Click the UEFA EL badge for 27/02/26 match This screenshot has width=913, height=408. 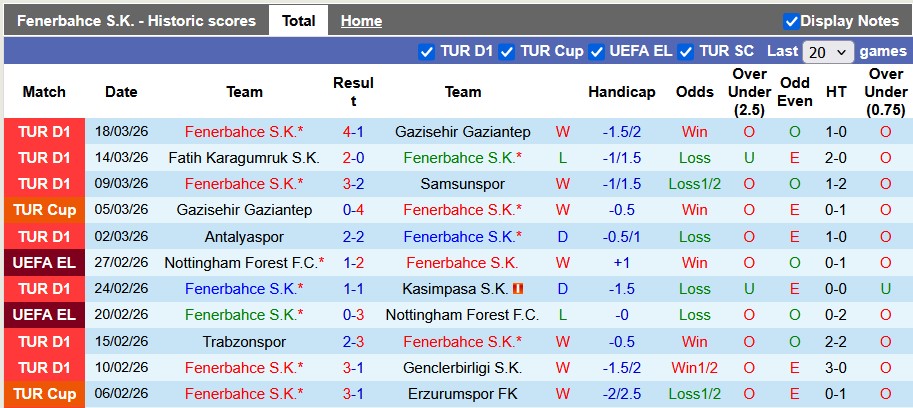(x=44, y=262)
